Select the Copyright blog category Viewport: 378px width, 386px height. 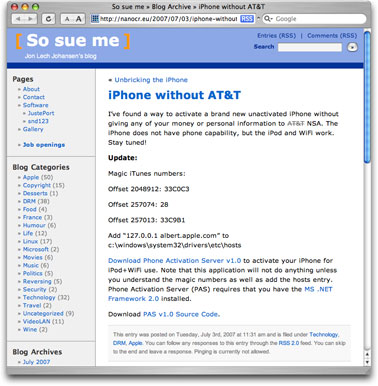pos(37,185)
